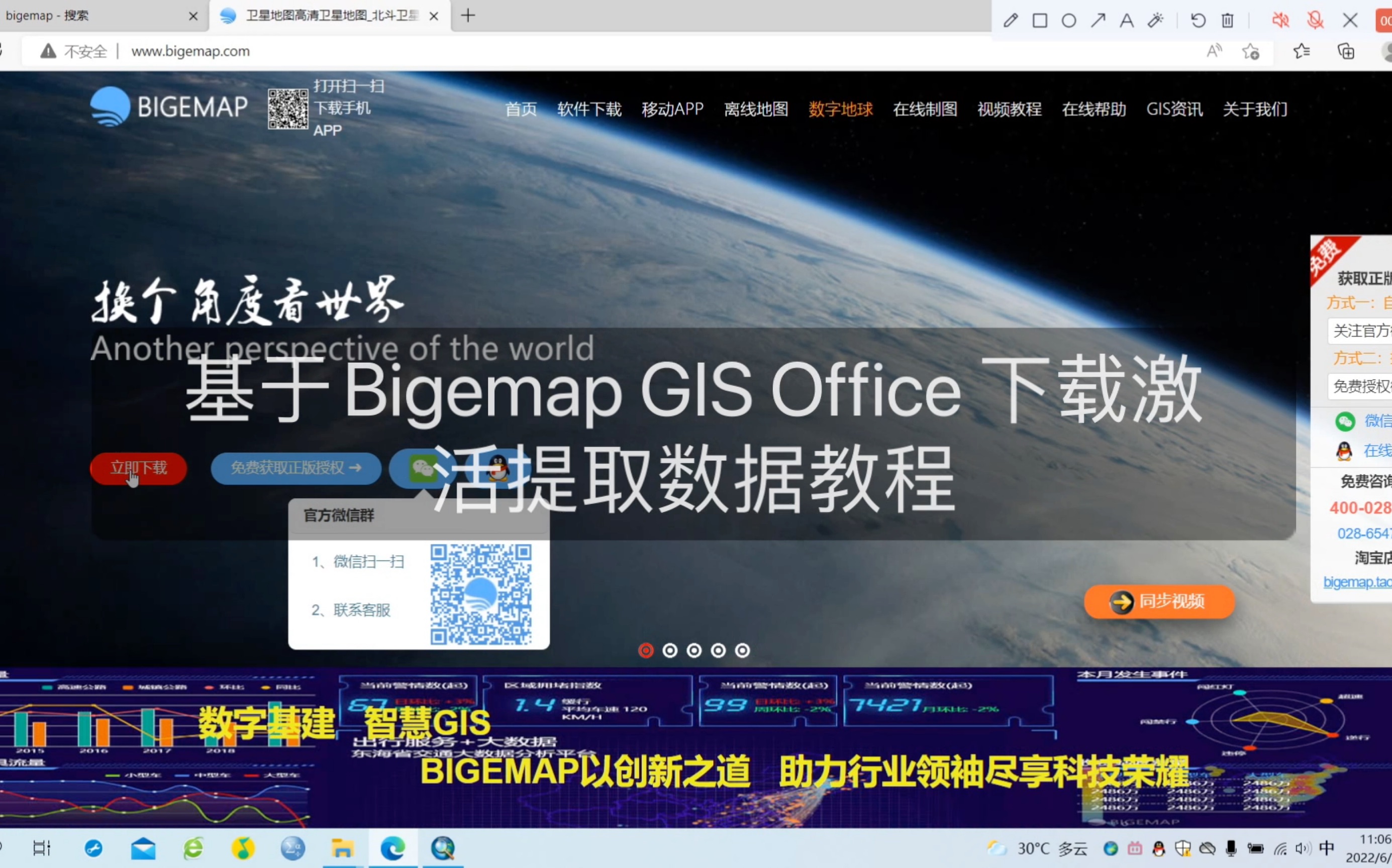Close the bigemap search tab
The height and width of the screenshot is (868, 1392).
tap(193, 16)
